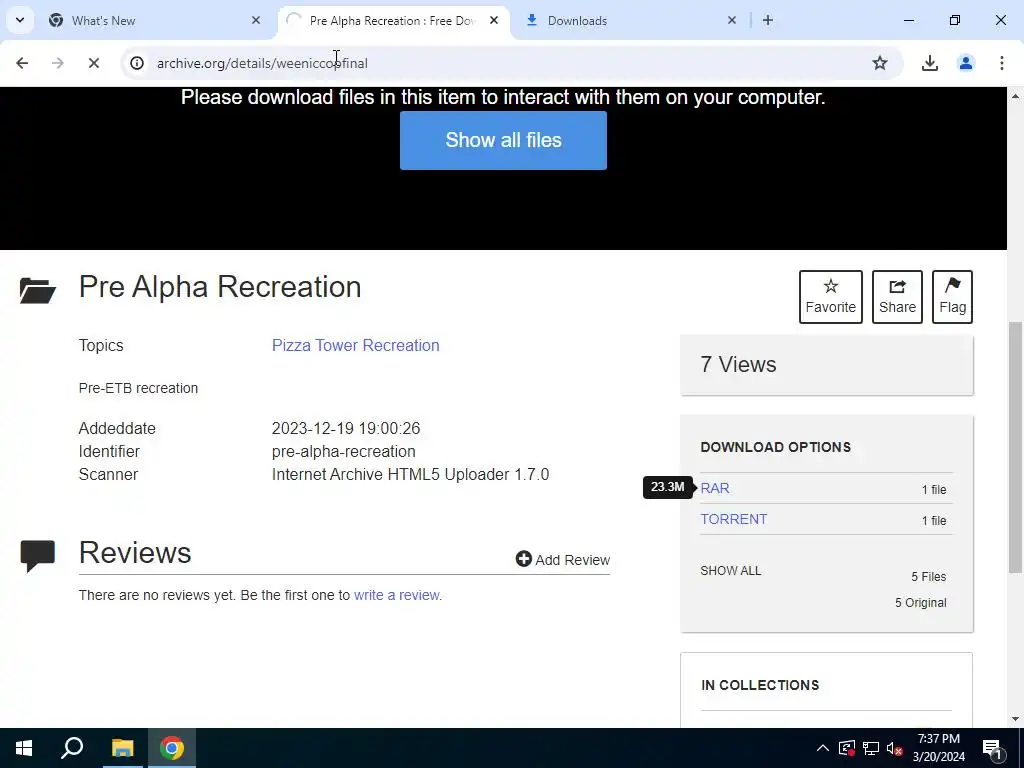Open File Explorer from taskbar

click(x=122, y=748)
